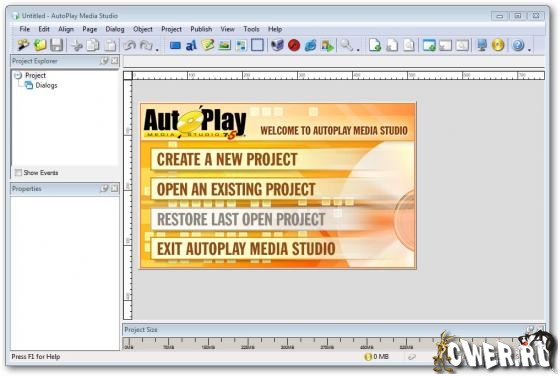Insert a Button object from toolbar
This screenshot has width=560, height=376.
tap(175, 46)
